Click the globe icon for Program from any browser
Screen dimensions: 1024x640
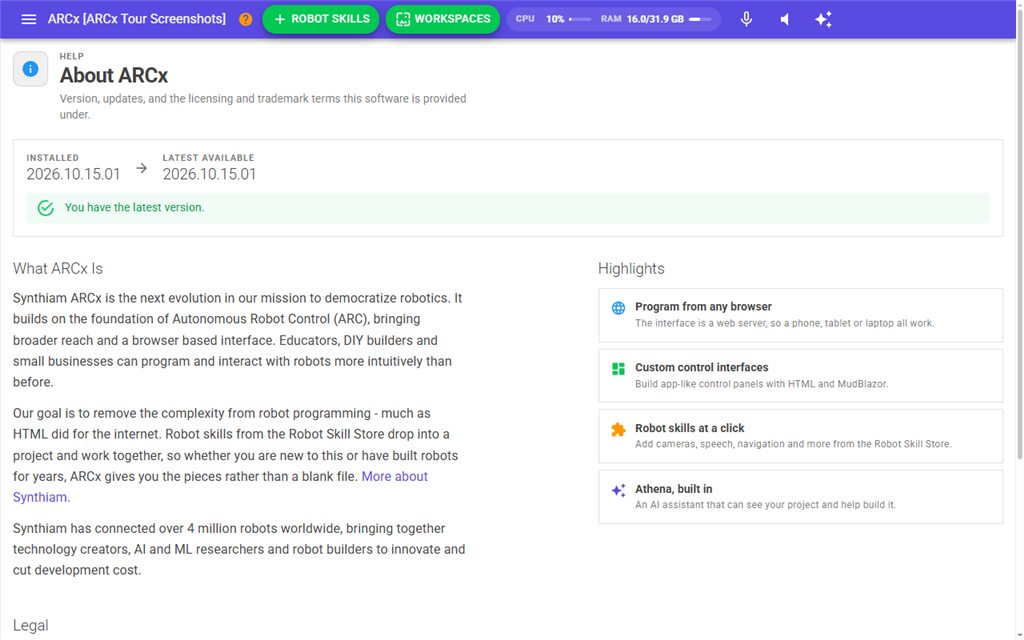pyautogui.click(x=618, y=308)
